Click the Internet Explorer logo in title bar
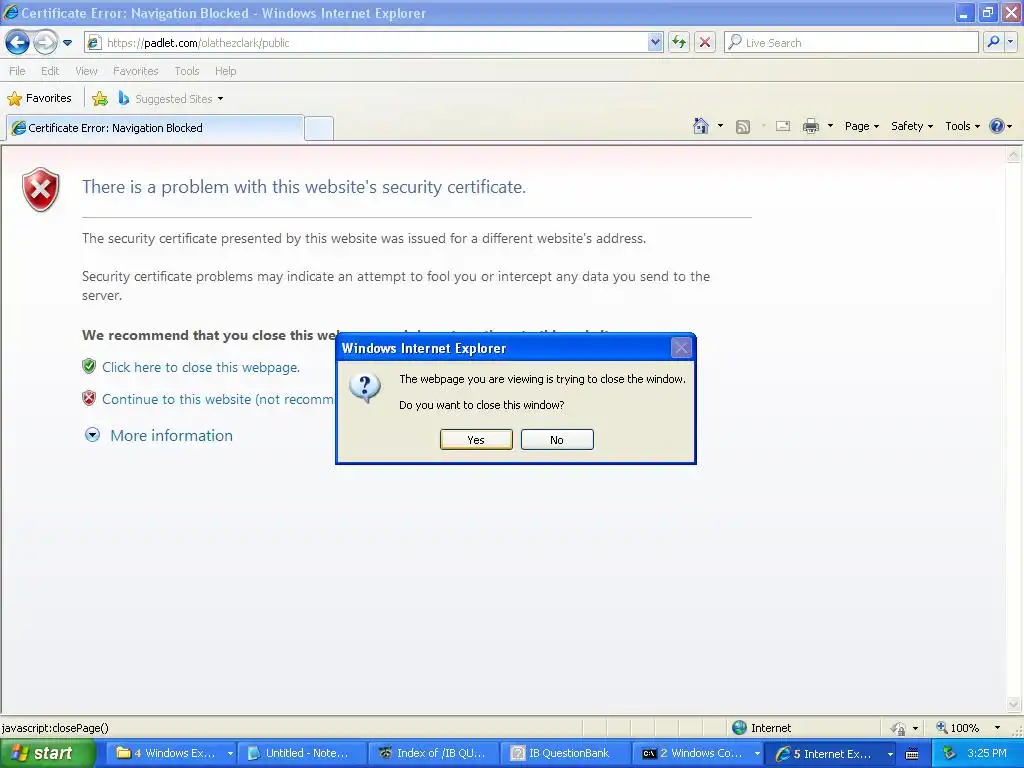This screenshot has width=1024, height=768. pos(10,12)
